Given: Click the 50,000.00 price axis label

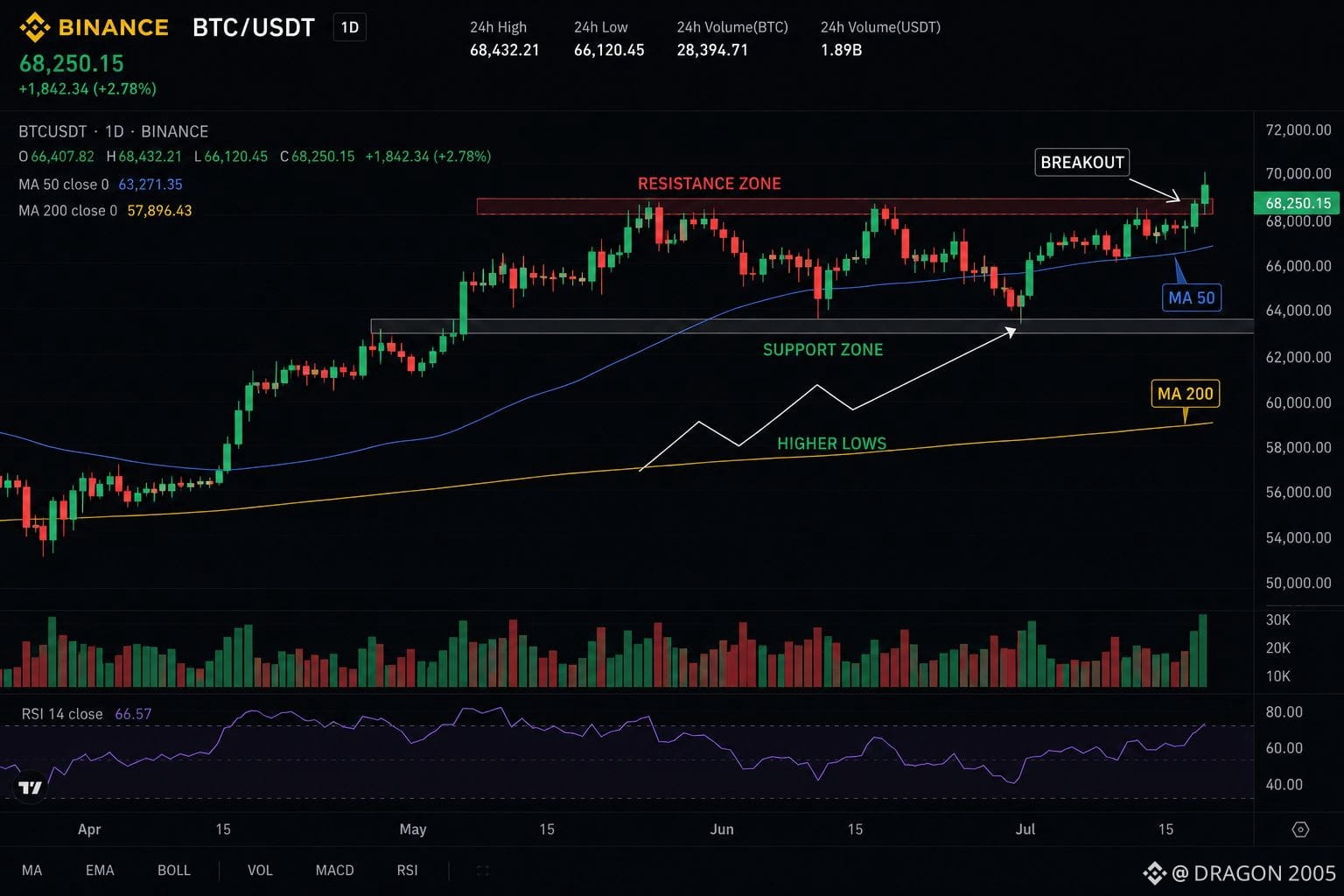Looking at the screenshot, I should [1298, 583].
